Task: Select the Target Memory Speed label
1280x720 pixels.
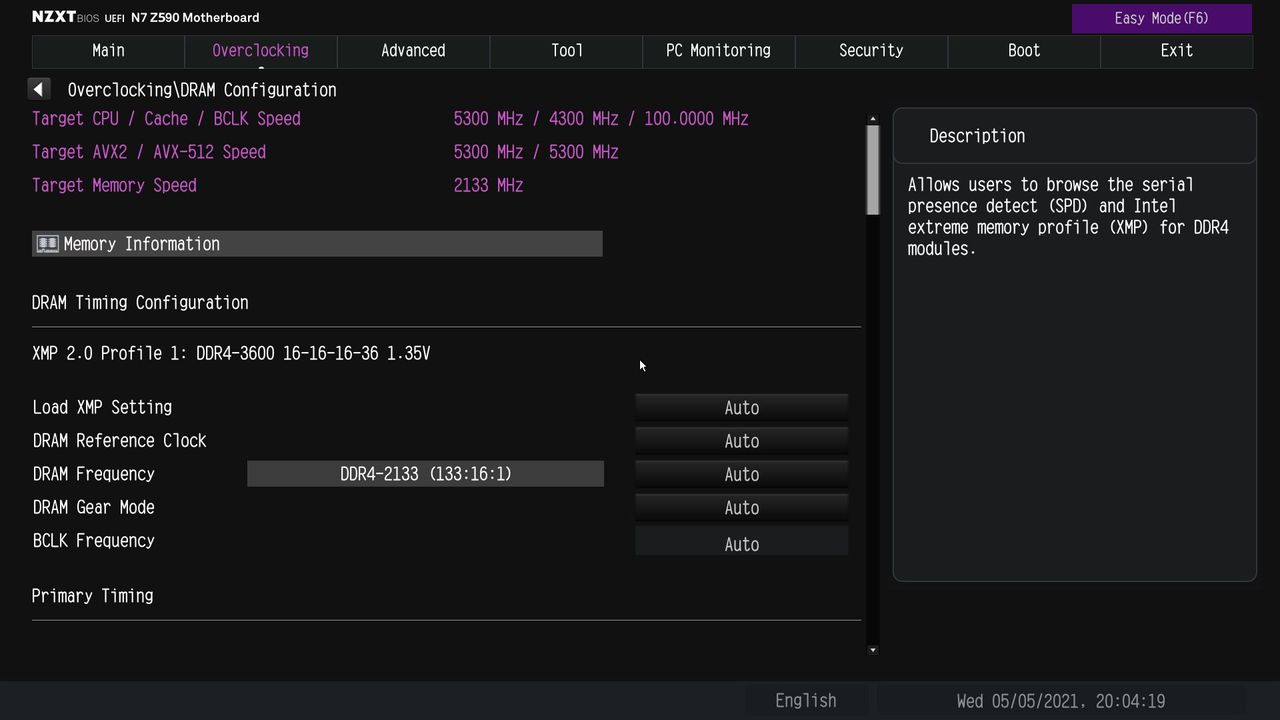Action: [114, 185]
